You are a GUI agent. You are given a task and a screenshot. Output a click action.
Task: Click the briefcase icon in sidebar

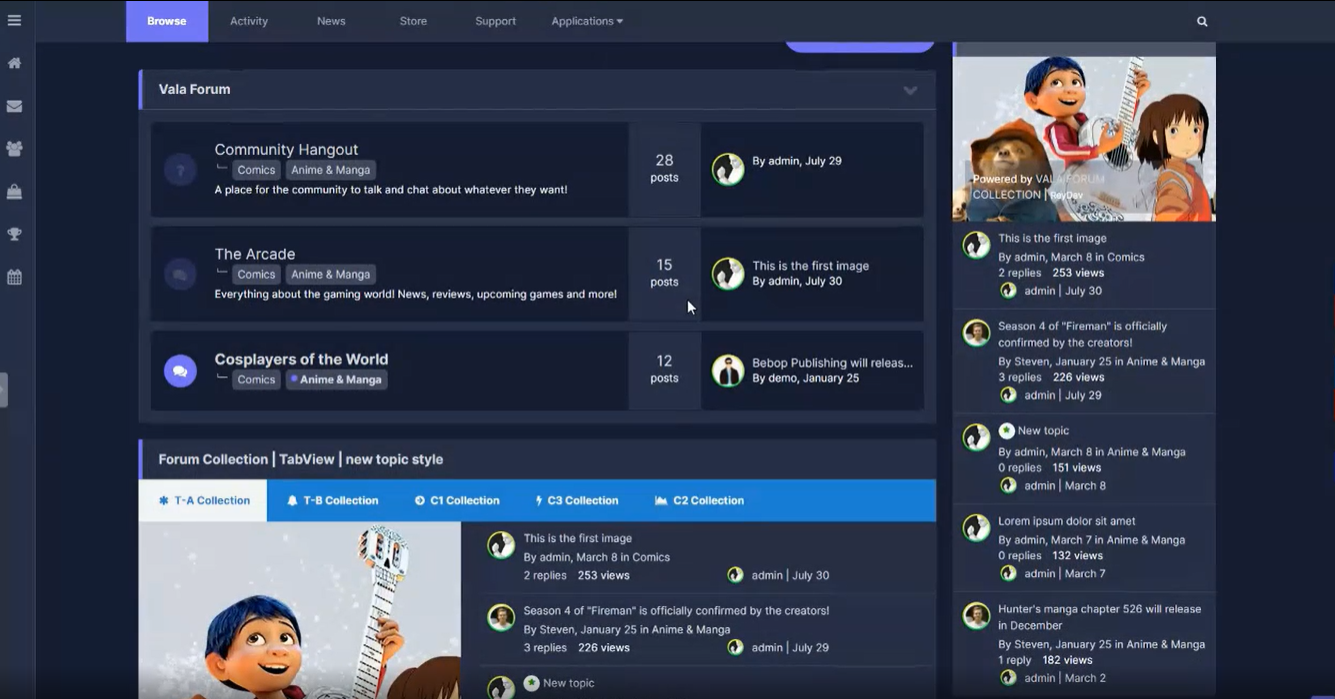(14, 191)
